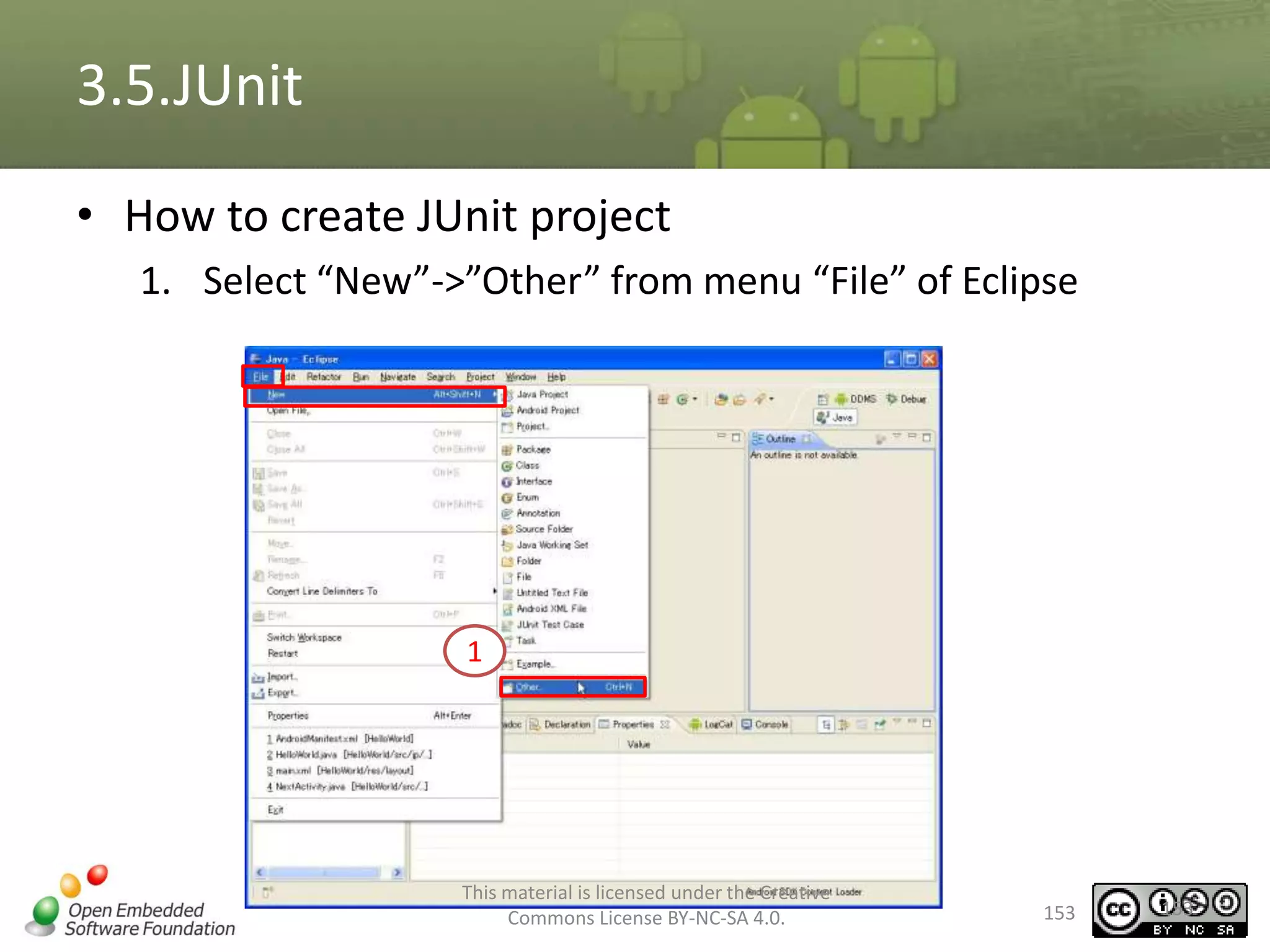This screenshot has height=952, width=1270.
Task: Click Export... in the File menu
Action: [375, 693]
